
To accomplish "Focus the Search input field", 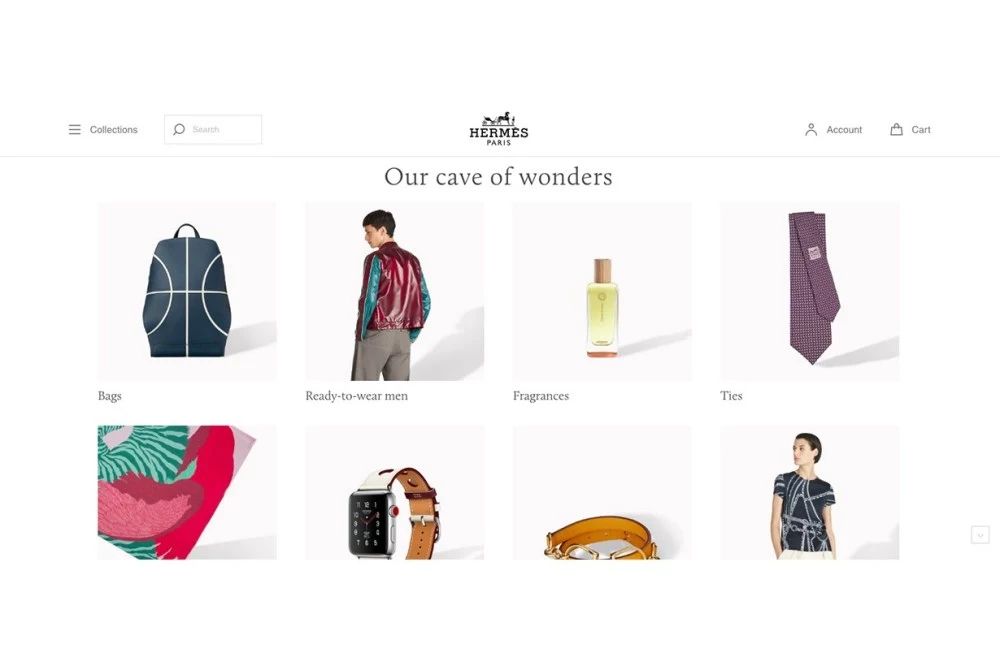I will pyautogui.click(x=213, y=130).
